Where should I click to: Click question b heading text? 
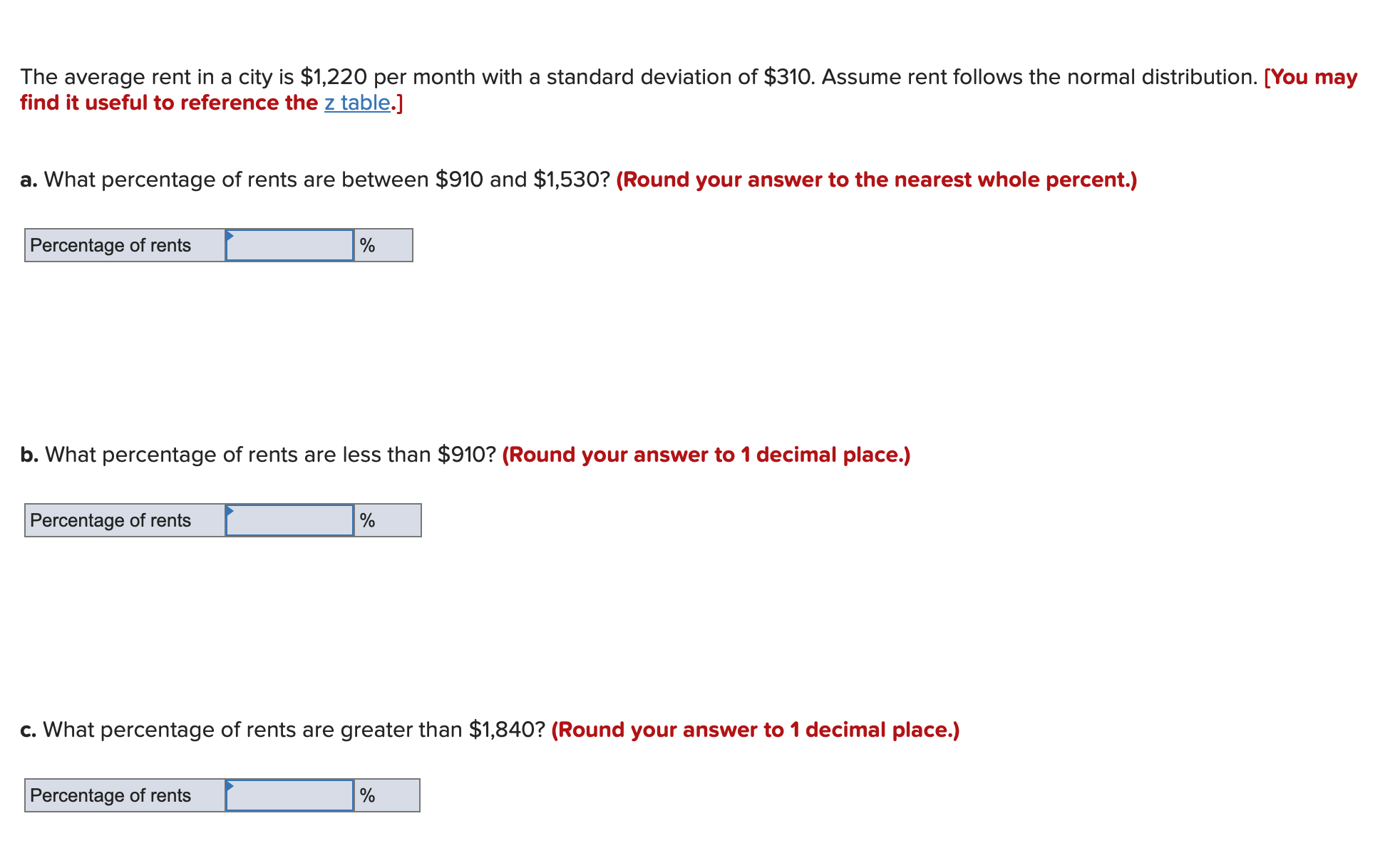tap(257, 454)
